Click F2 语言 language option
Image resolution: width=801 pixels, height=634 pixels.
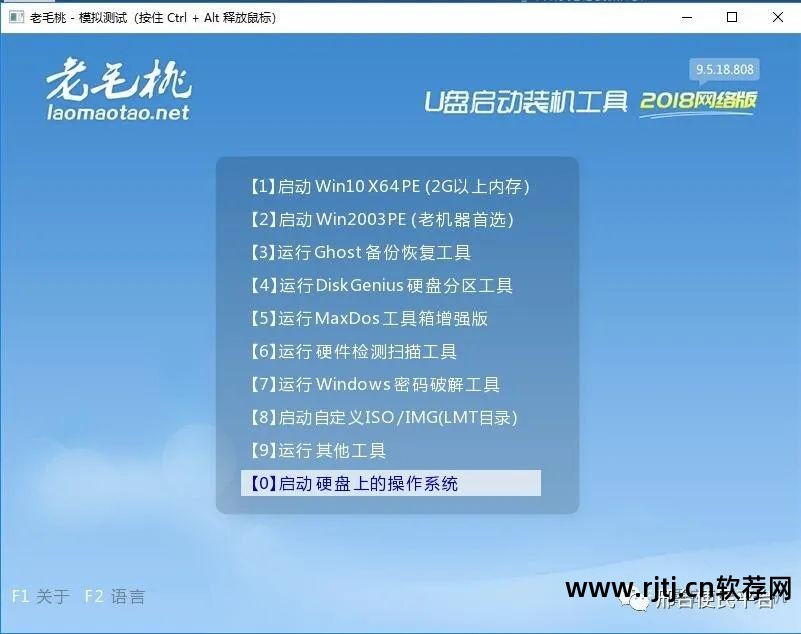point(115,596)
